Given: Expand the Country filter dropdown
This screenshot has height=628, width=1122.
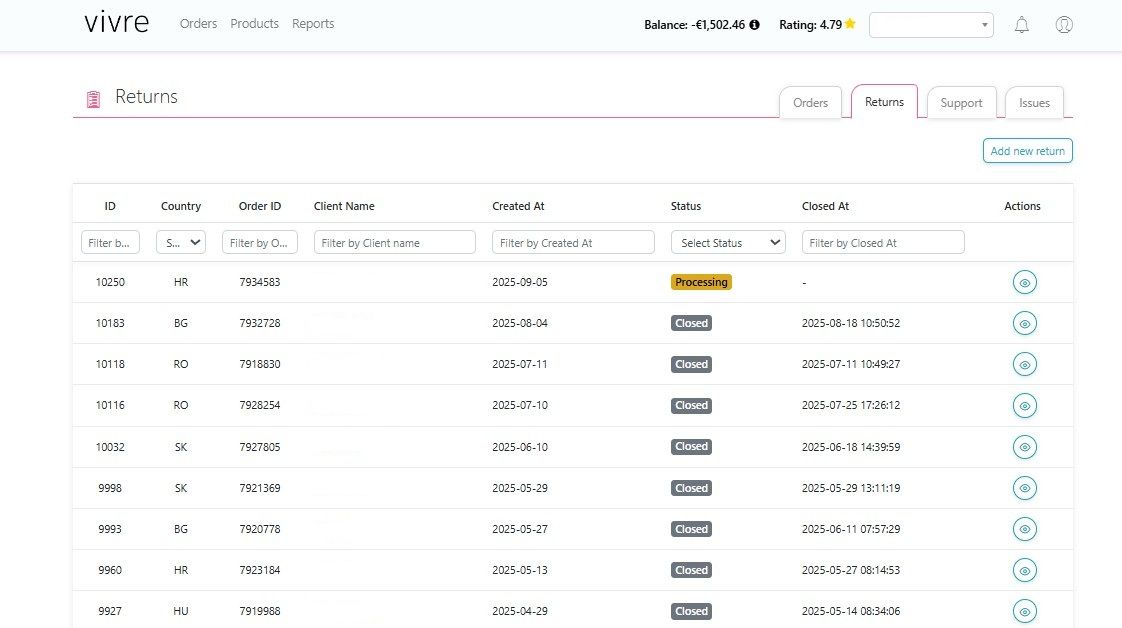Looking at the screenshot, I should 181,242.
